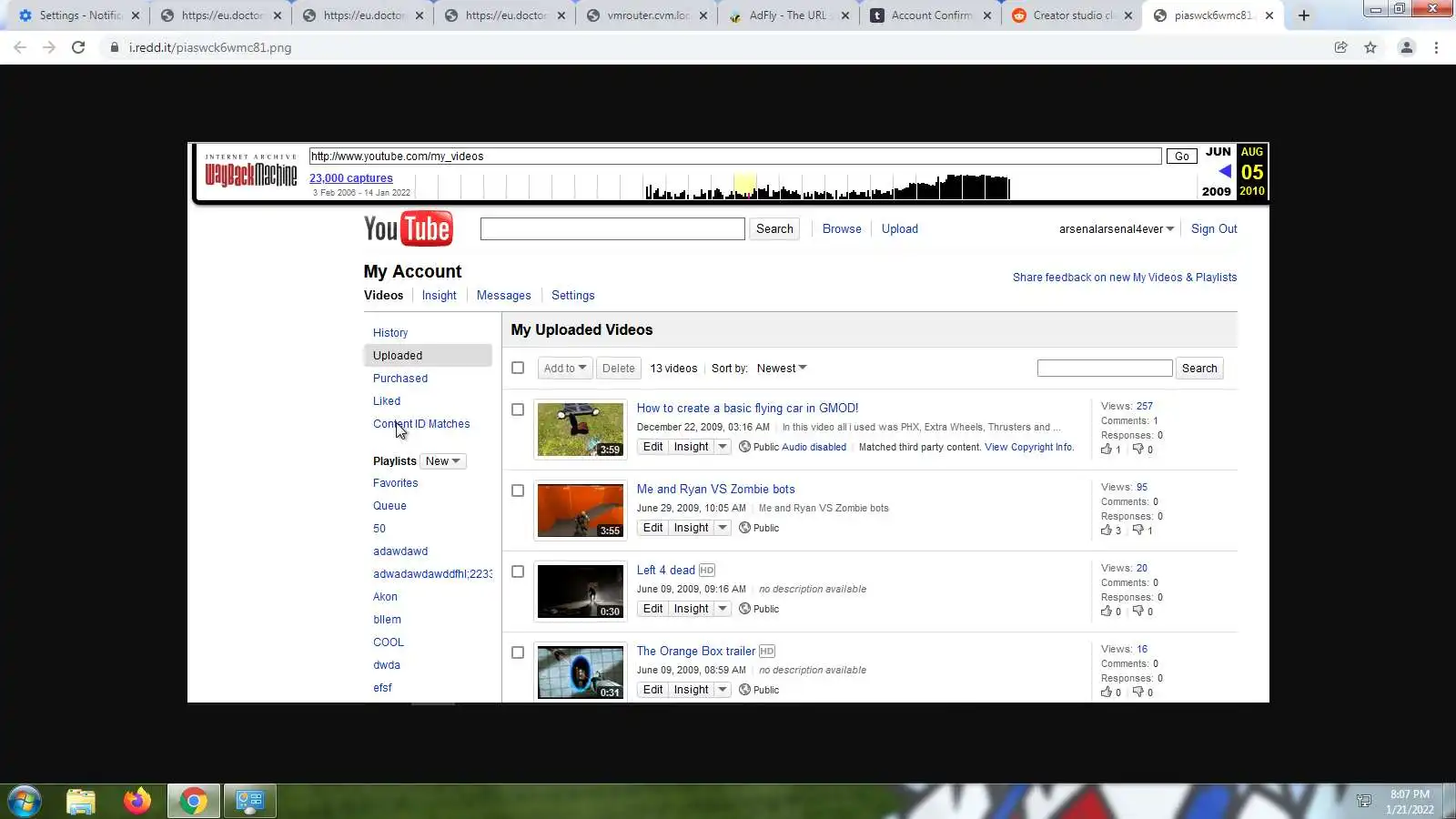
Task: Click the Wayback Machine URL field
Action: tap(735, 157)
